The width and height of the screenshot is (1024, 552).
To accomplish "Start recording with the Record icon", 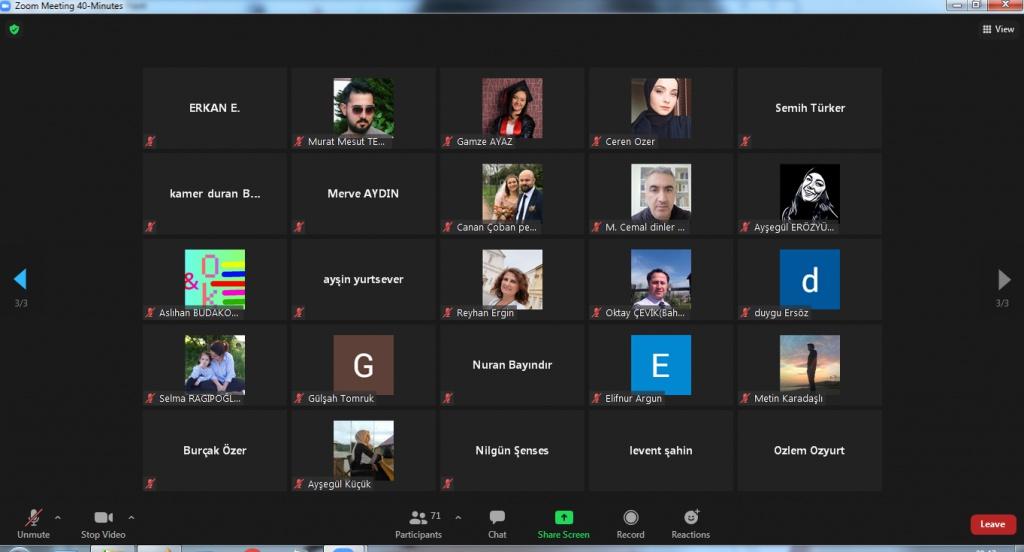I will coord(630,523).
